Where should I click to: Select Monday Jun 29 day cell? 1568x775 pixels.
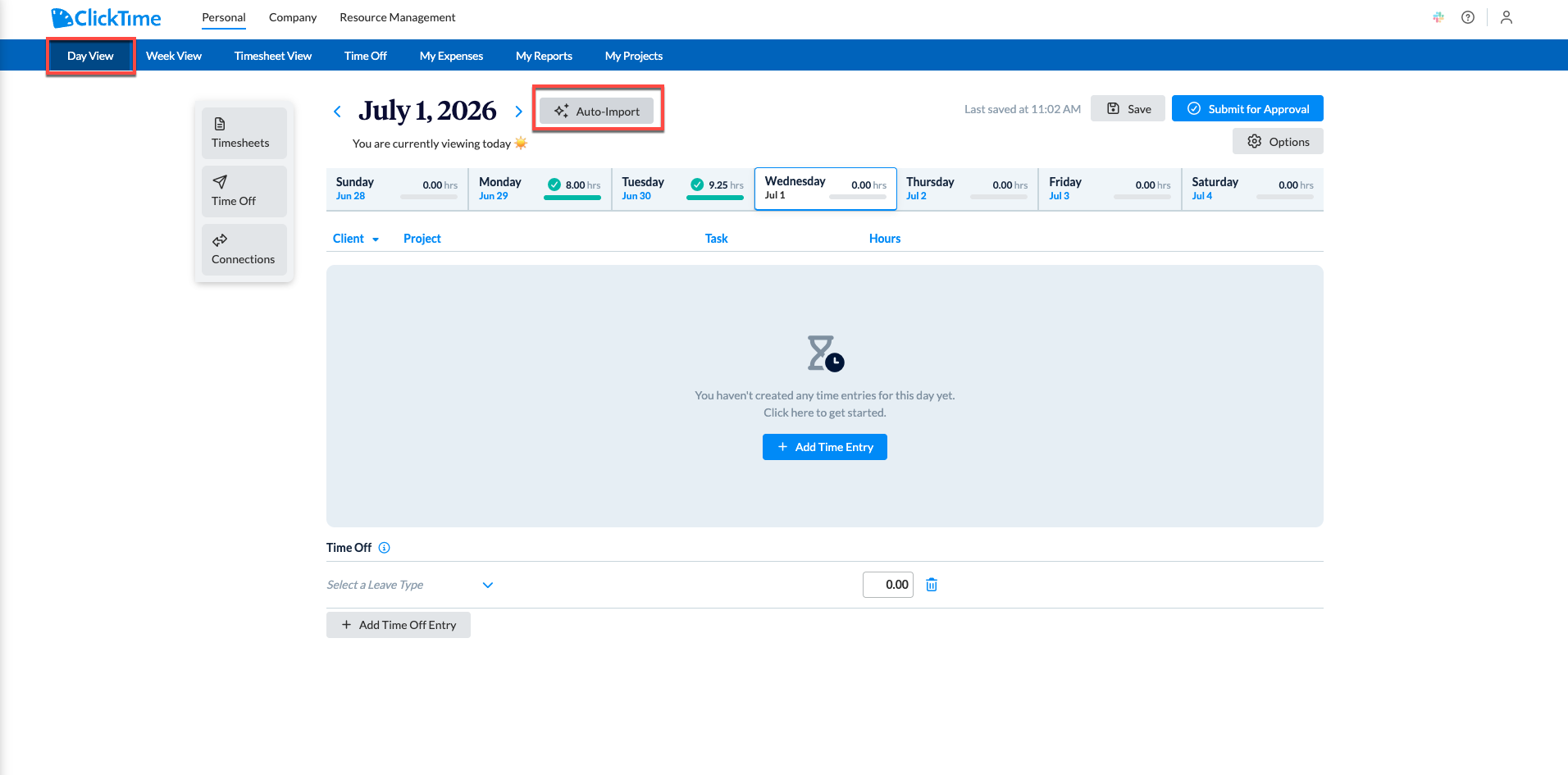pyautogui.click(x=540, y=189)
